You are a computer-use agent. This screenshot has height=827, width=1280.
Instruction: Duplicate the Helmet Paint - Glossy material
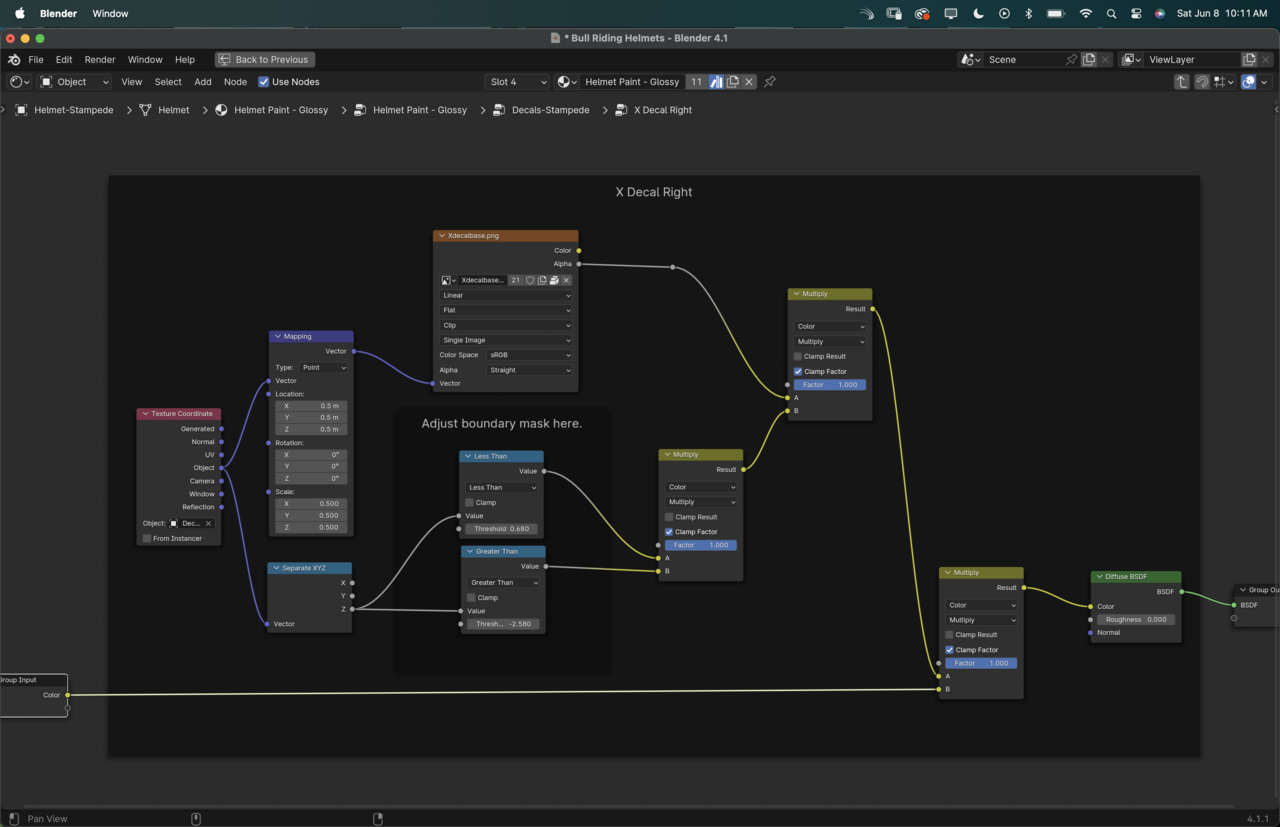coord(733,82)
